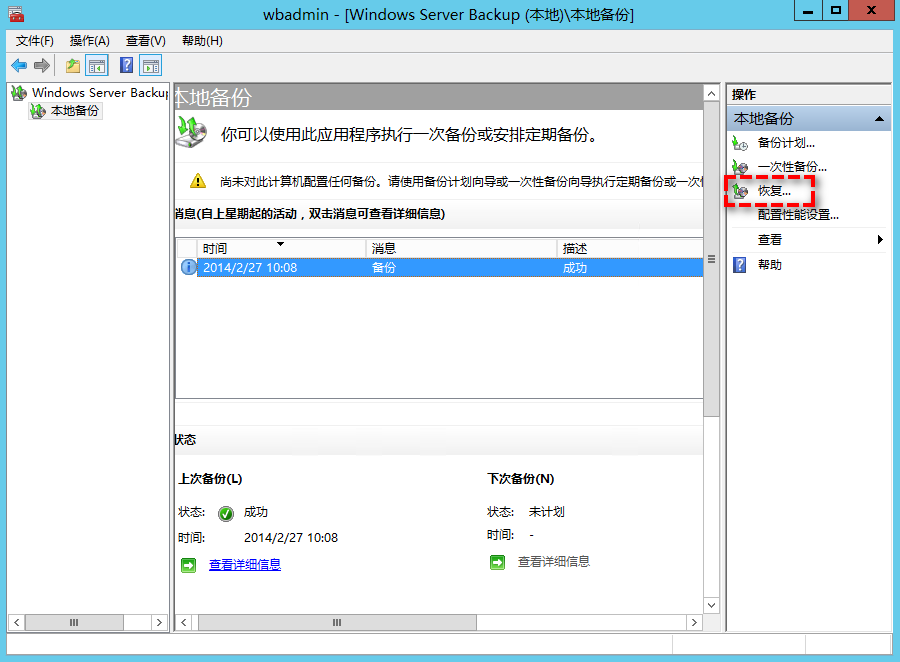
Task: Launch 一次性备份... wizard
Action: point(792,167)
